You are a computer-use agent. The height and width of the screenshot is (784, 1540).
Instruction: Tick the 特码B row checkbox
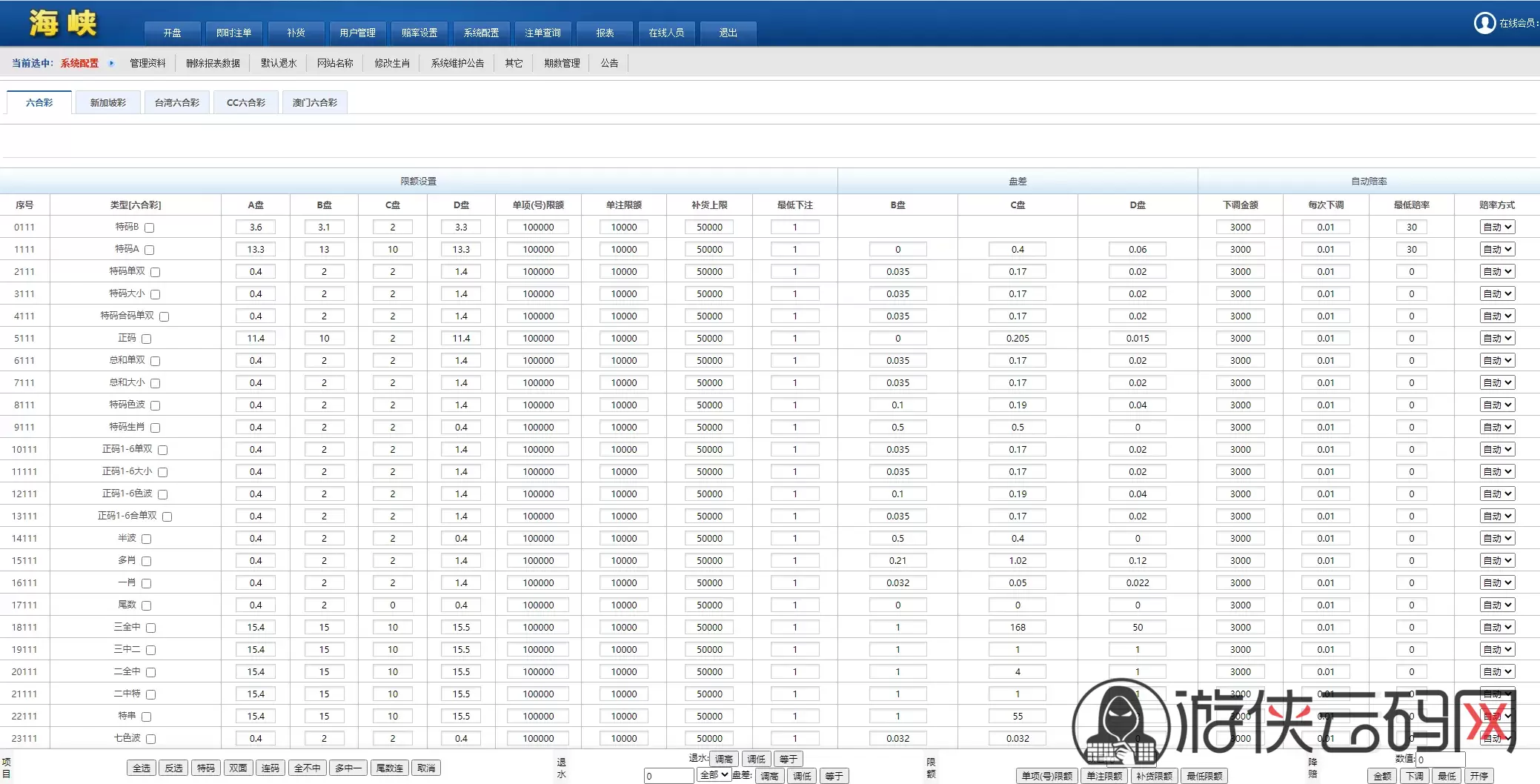(149, 227)
